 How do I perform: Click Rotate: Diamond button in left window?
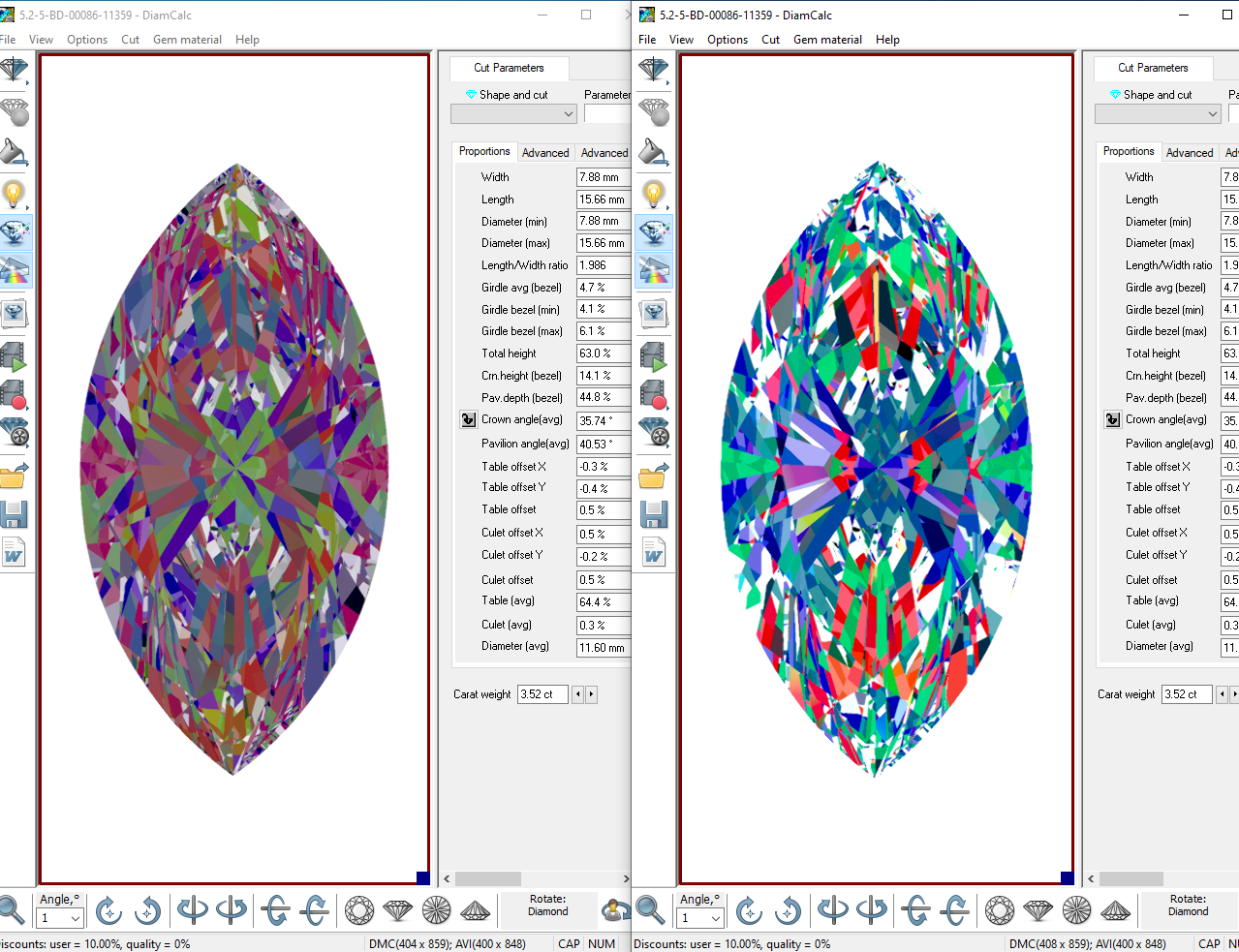point(548,906)
